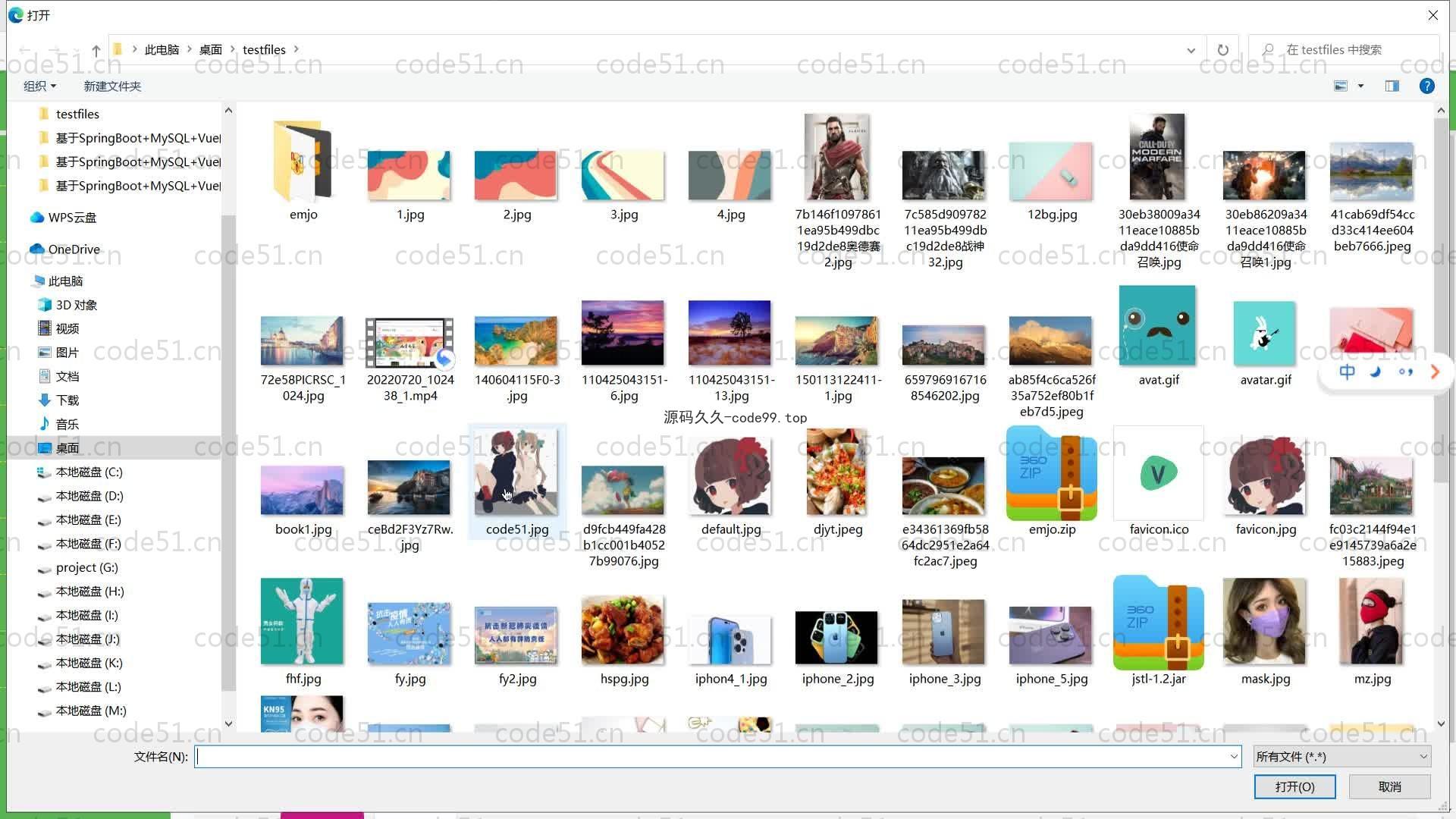The height and width of the screenshot is (819, 1456).
Task: Select the jstl-1.2.jar archive icon
Action: pyautogui.click(x=1158, y=623)
